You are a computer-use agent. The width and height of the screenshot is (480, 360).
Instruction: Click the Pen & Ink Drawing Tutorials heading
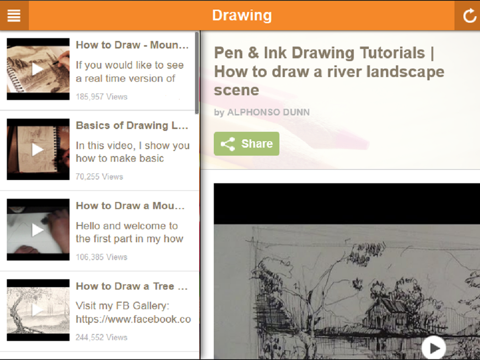pyautogui.click(x=329, y=71)
